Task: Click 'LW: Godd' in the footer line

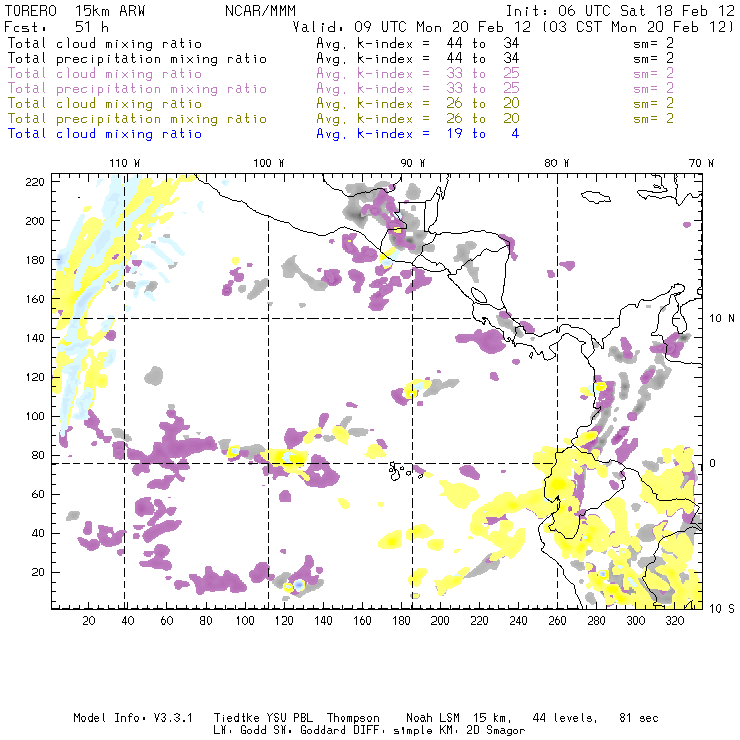Action: coord(240,730)
